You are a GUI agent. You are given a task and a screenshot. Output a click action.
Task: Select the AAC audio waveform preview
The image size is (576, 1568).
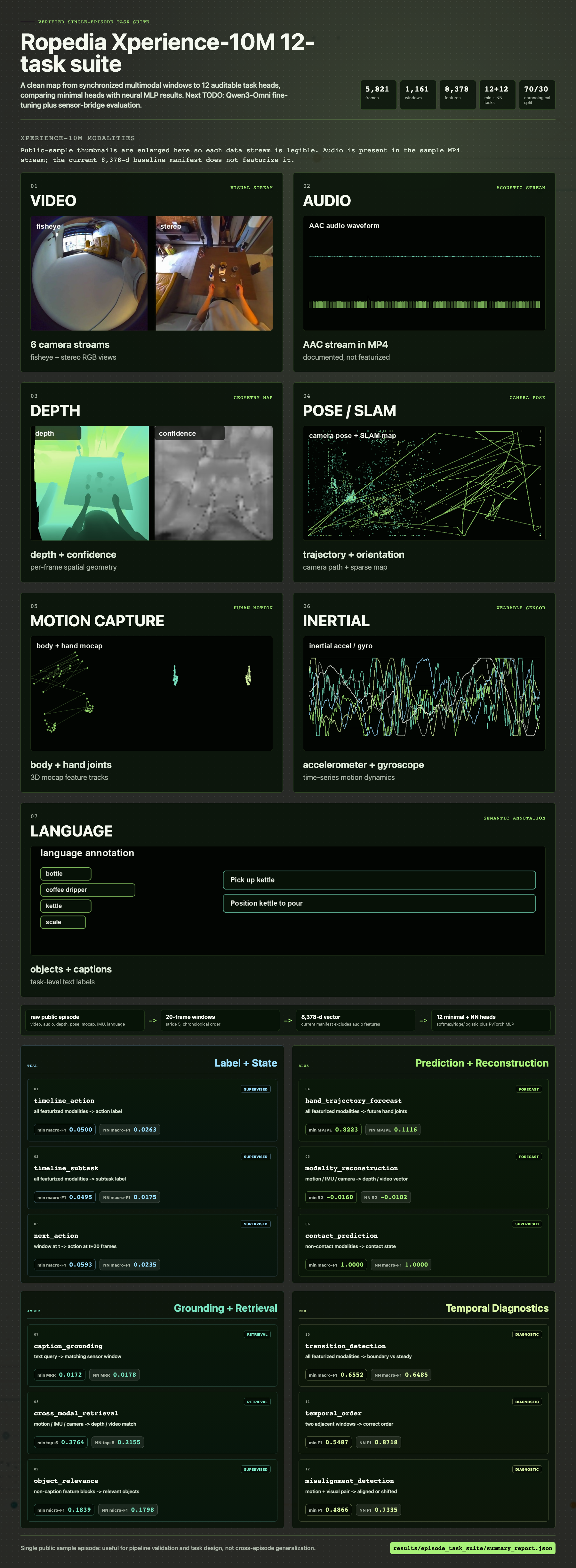(424, 273)
